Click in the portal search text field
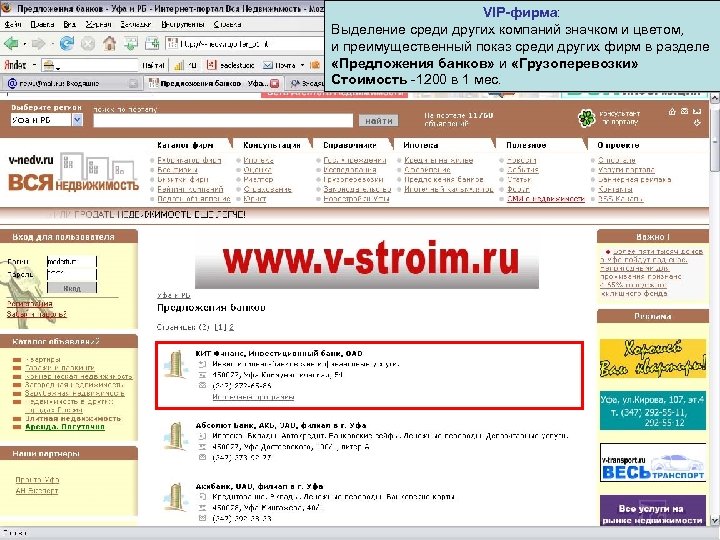This screenshot has height=540, width=720. (x=223, y=120)
